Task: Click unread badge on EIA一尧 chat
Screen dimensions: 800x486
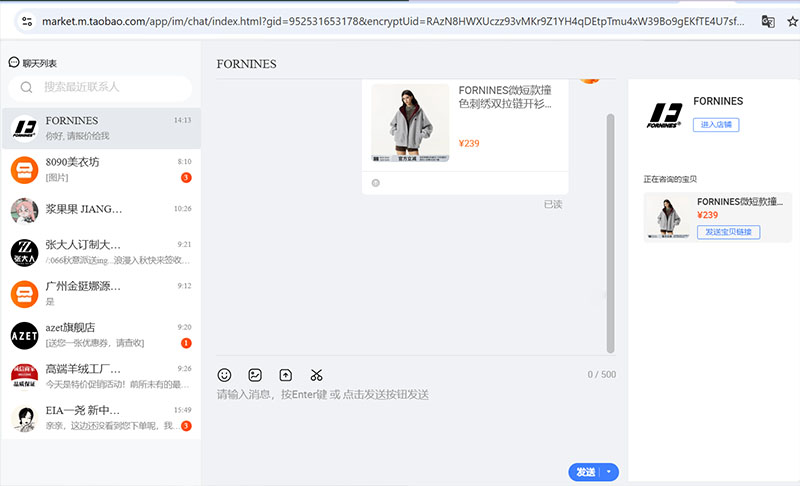Action: 186,426
